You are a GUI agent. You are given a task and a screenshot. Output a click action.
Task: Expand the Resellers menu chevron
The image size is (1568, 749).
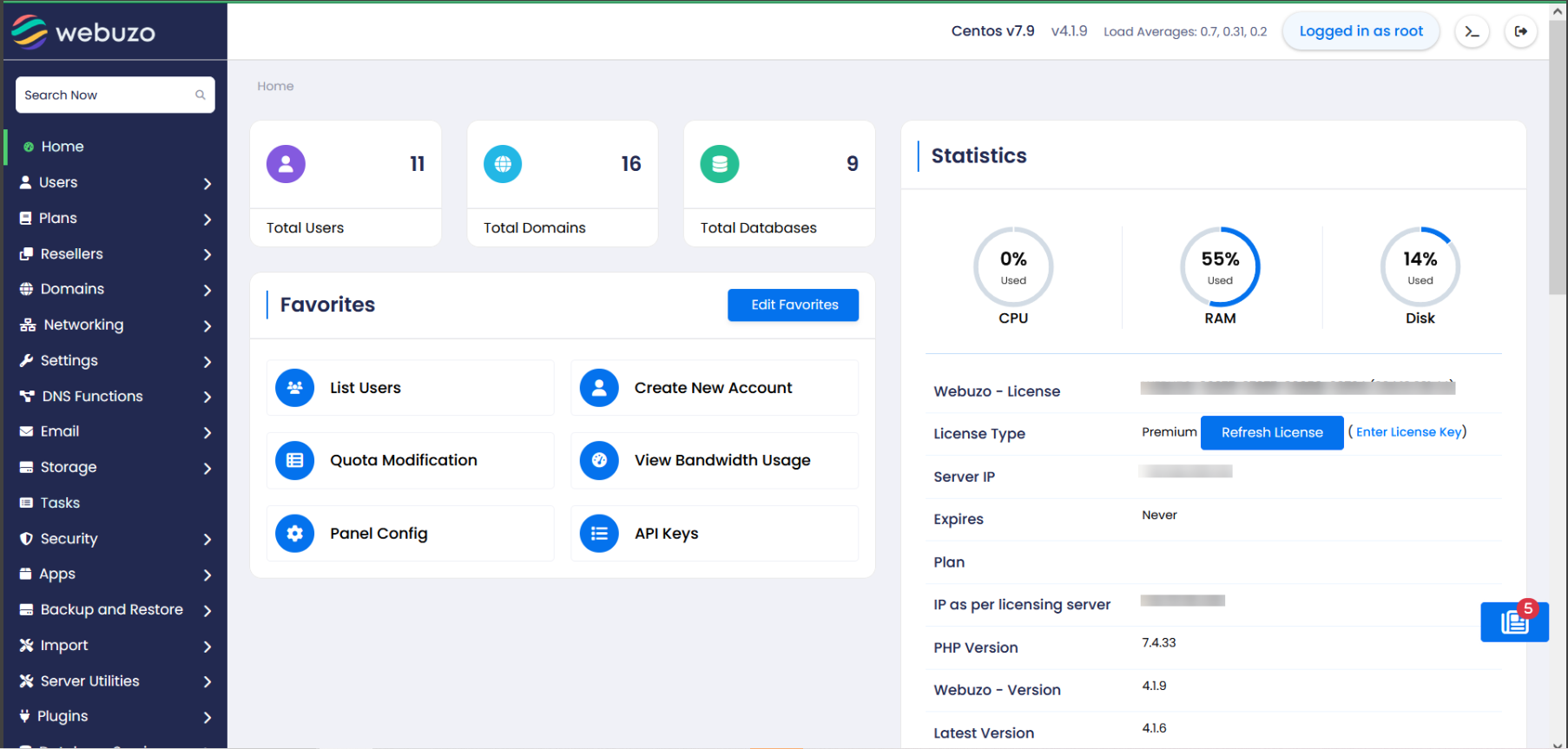[207, 254]
